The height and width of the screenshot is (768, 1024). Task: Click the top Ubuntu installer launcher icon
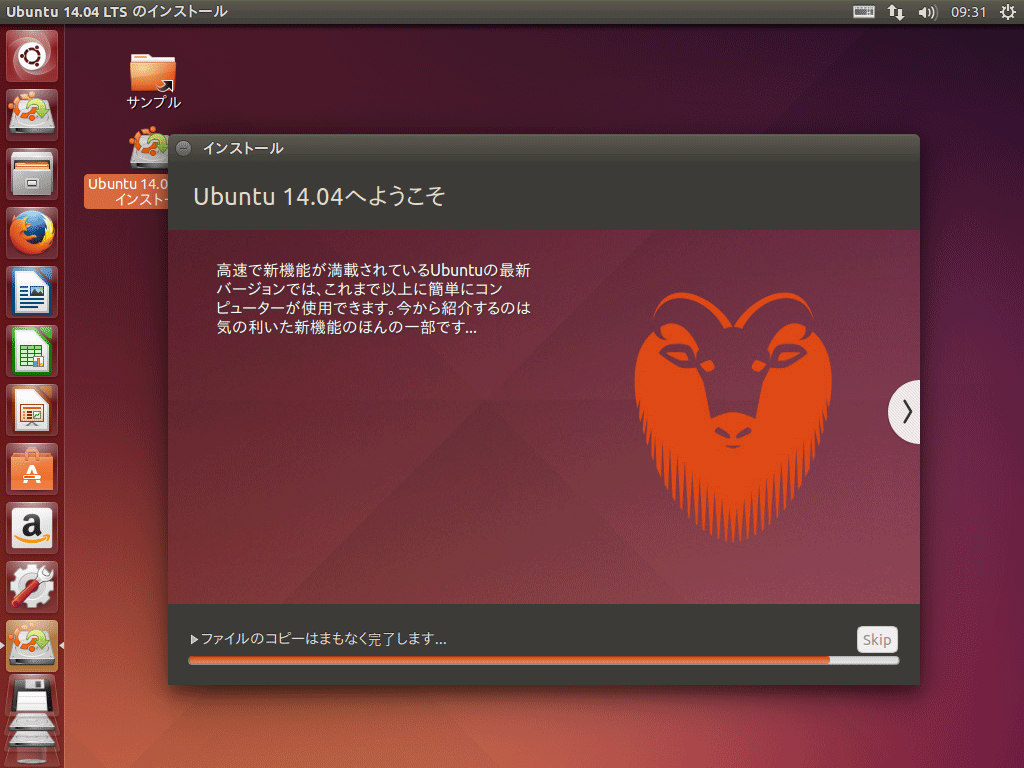(x=32, y=114)
